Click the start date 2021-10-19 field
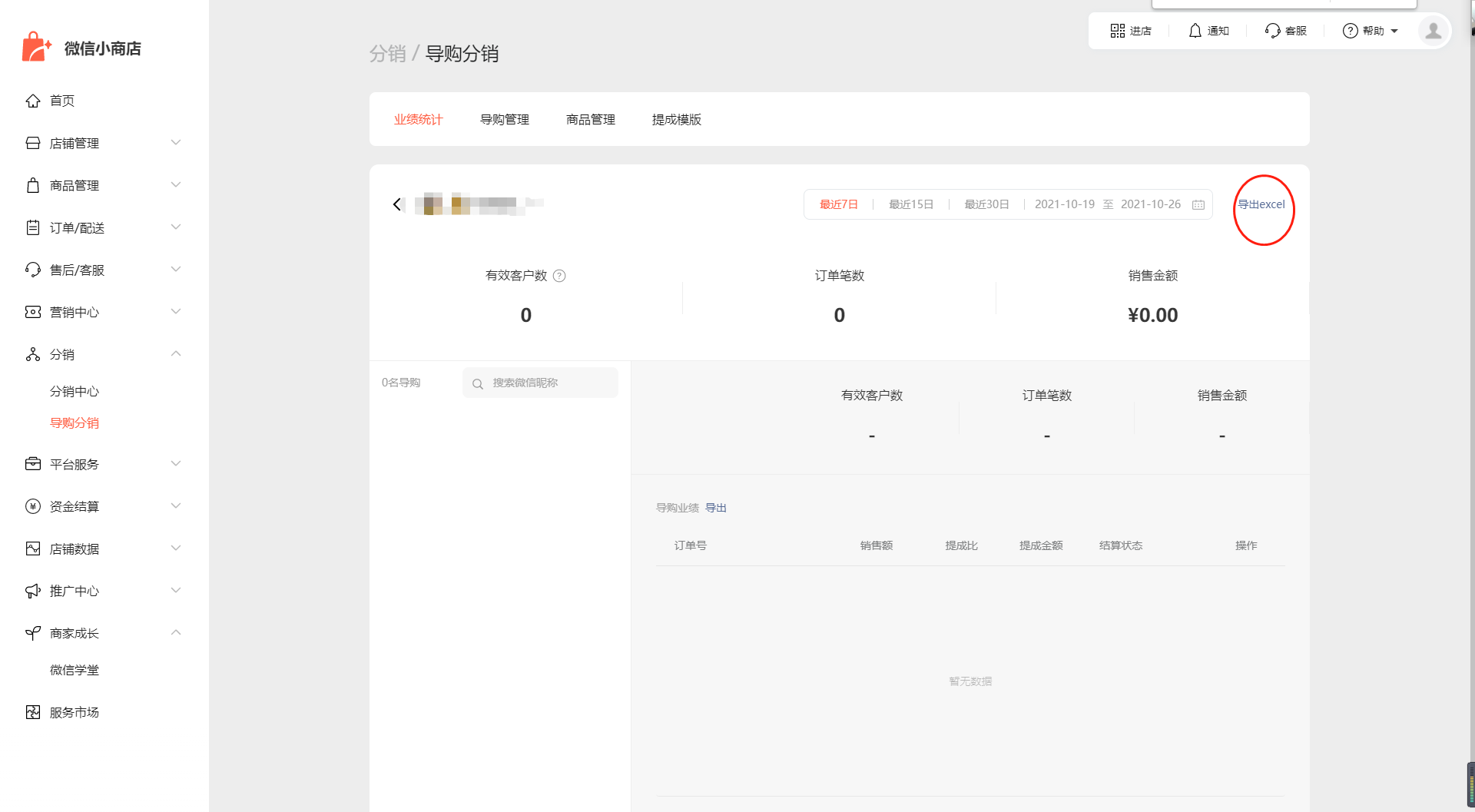 tap(1065, 204)
